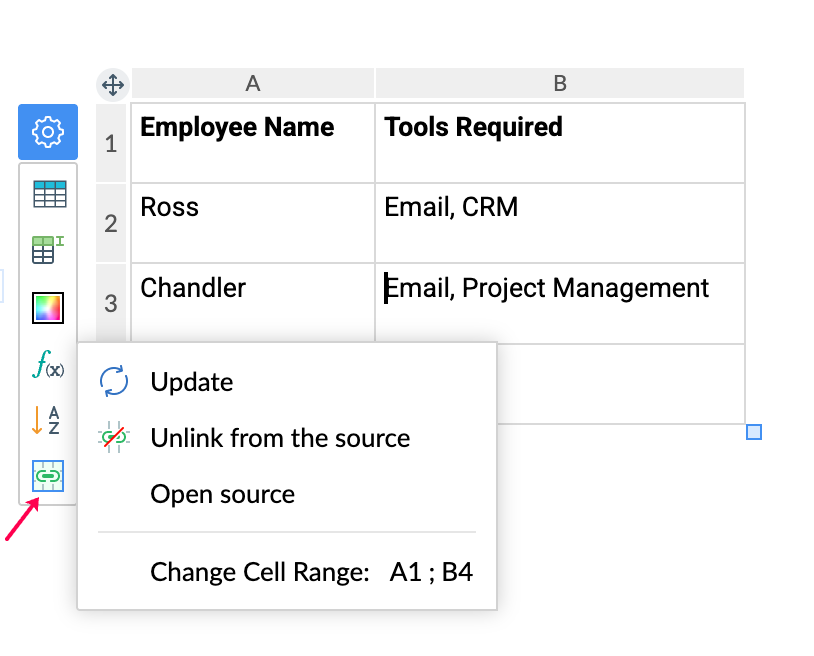Choose Update from the menu
This screenshot has width=814, height=656.
click(192, 382)
